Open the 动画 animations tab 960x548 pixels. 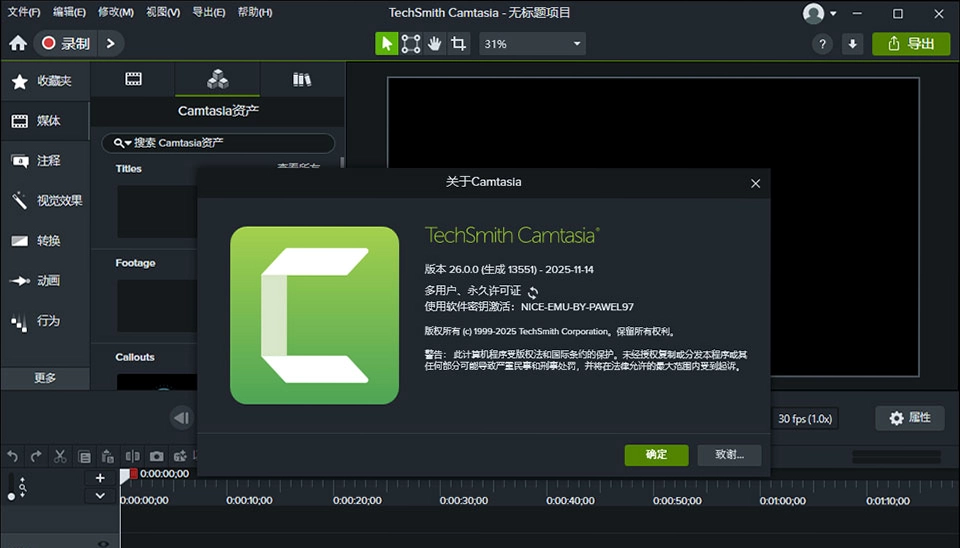[45, 280]
